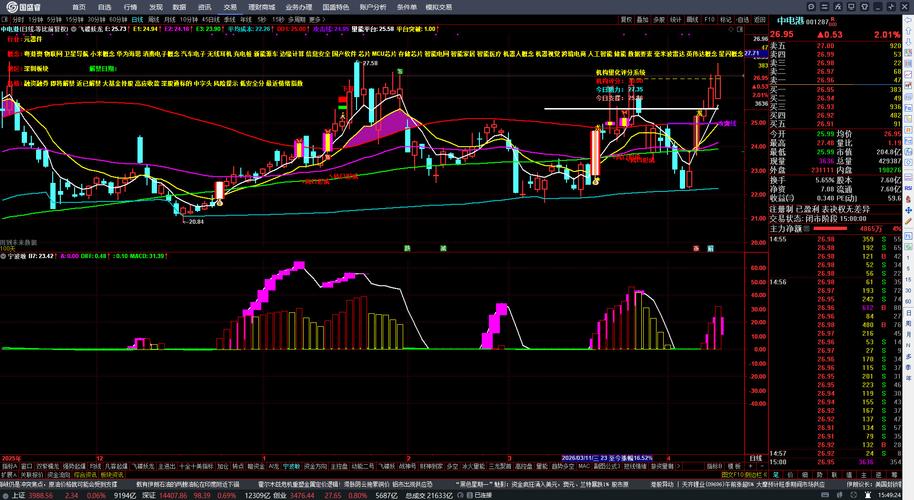Click 多股 toolbar button
Viewport: 914px width, 500px height.
click(x=659, y=19)
